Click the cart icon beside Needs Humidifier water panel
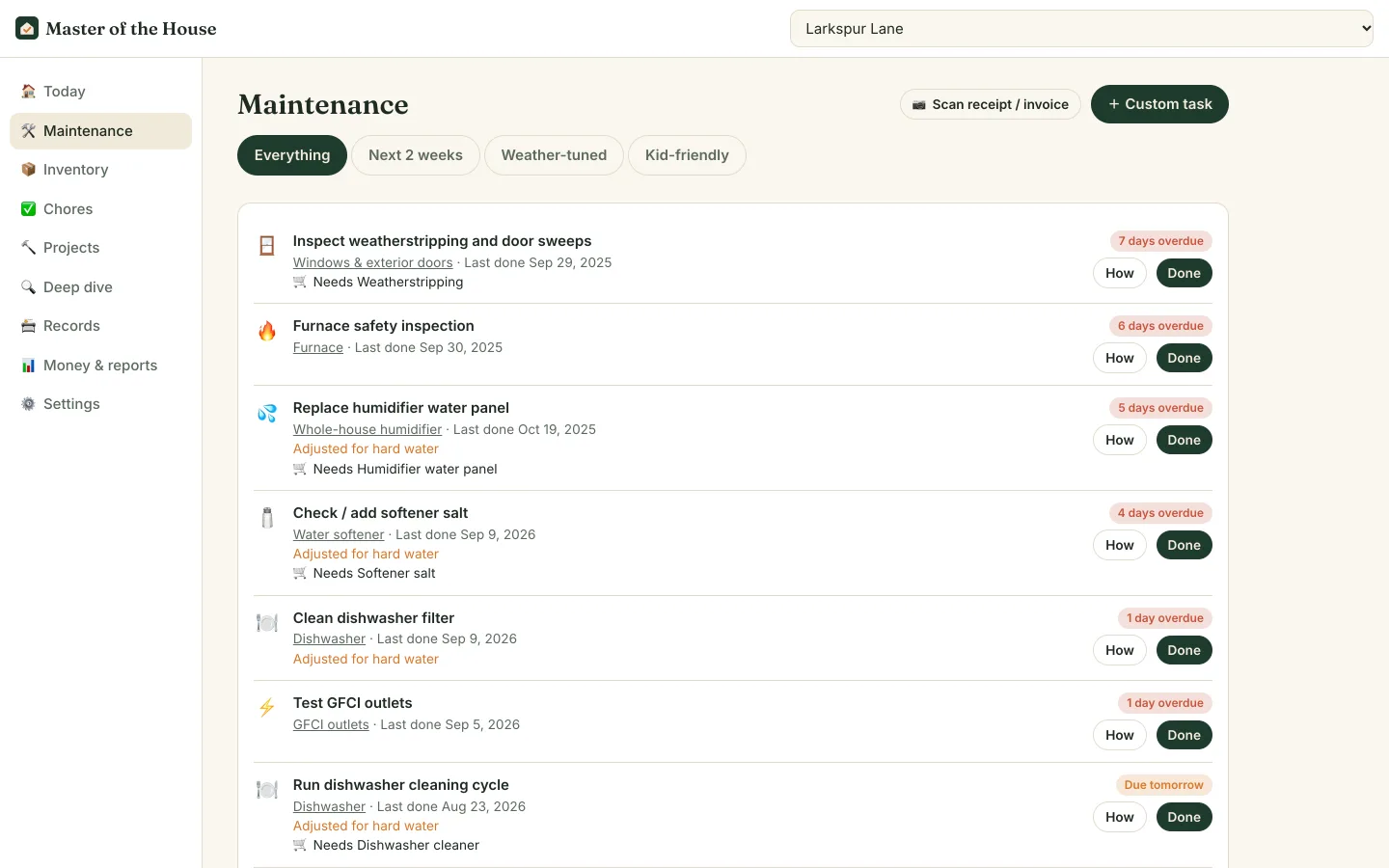This screenshot has height=868, width=1389. coord(300,470)
